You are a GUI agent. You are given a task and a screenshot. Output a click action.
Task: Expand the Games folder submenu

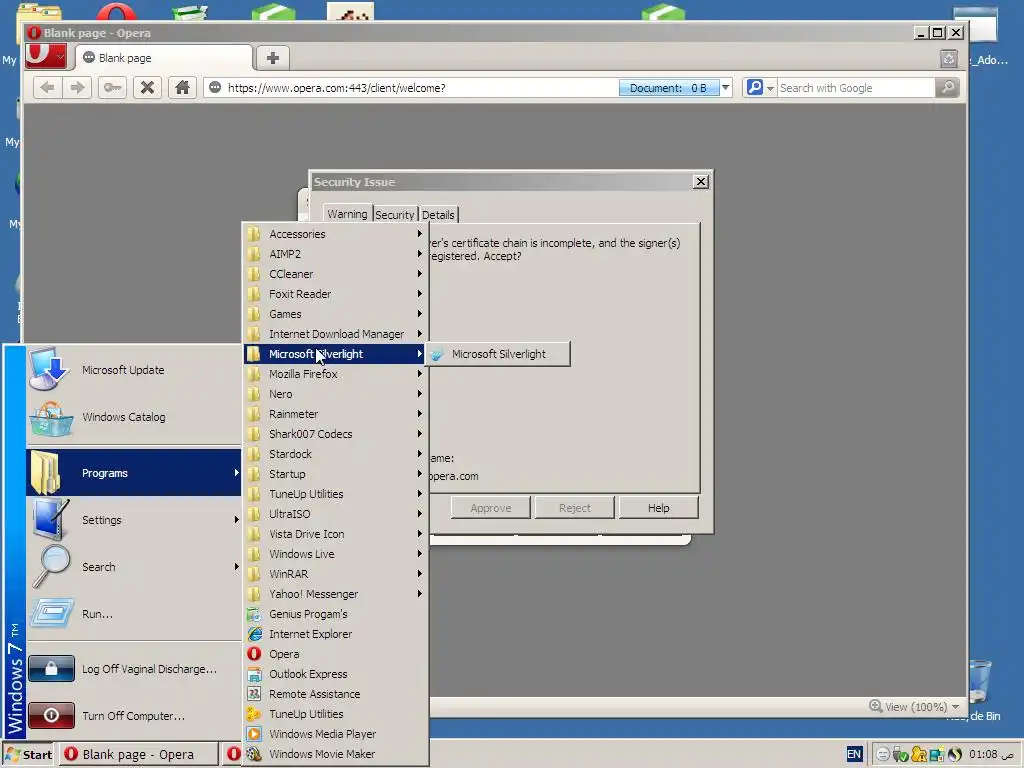pyautogui.click(x=336, y=314)
